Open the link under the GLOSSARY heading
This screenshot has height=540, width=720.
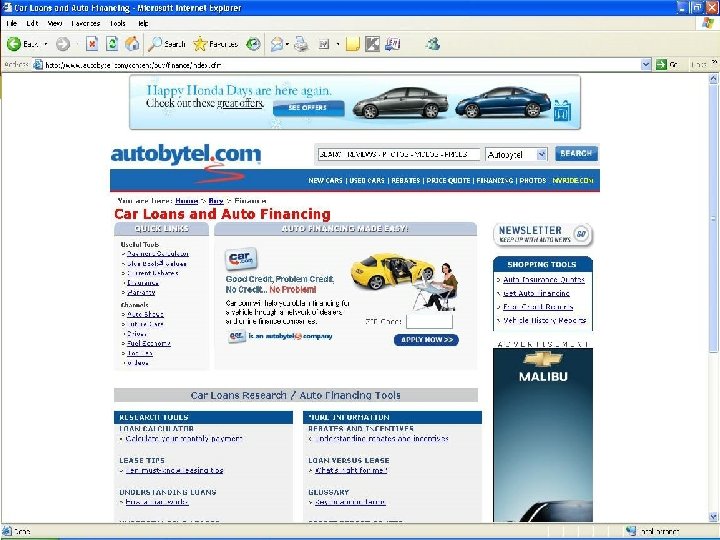pos(350,502)
